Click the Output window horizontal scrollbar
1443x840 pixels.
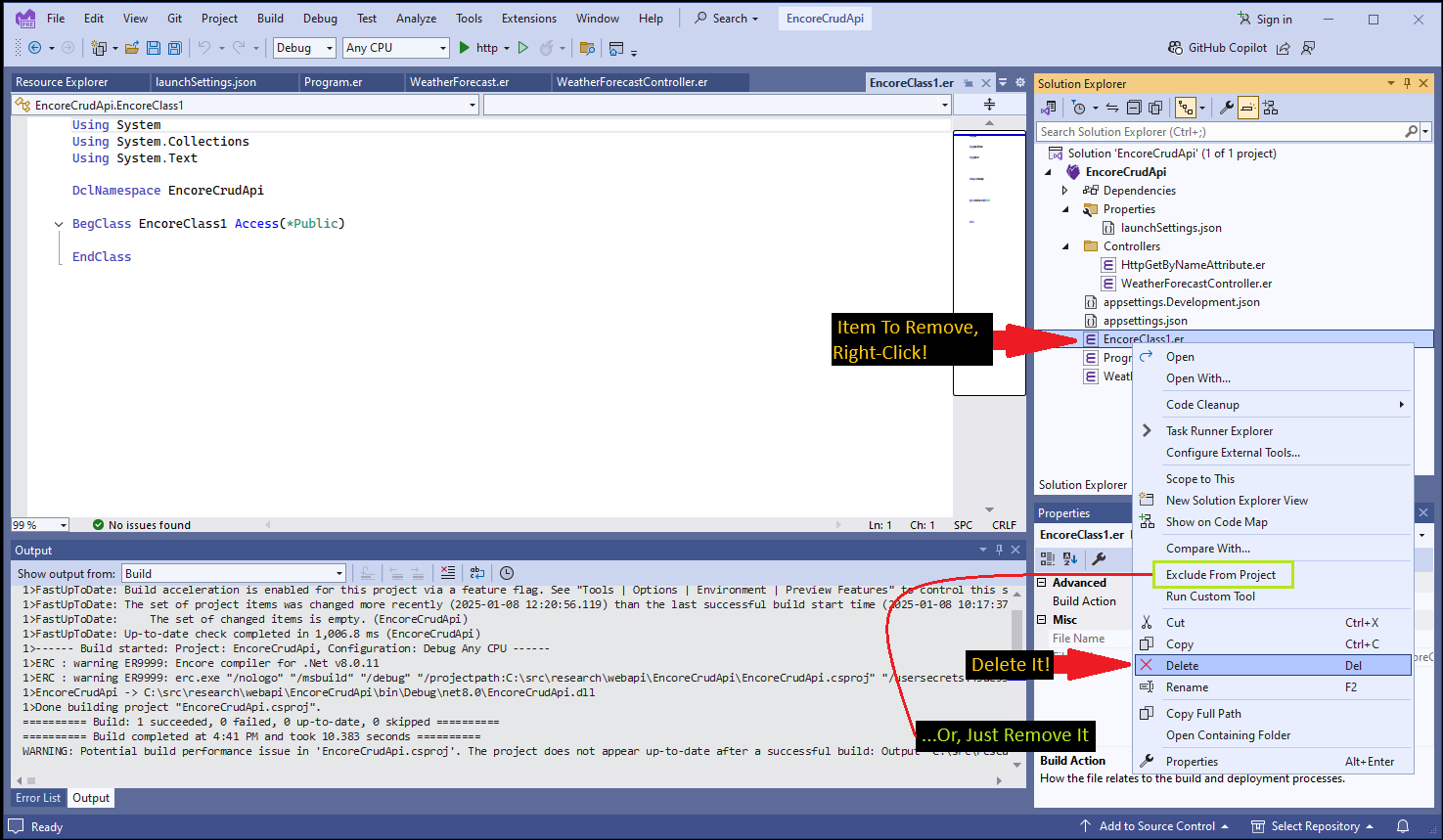[508, 780]
